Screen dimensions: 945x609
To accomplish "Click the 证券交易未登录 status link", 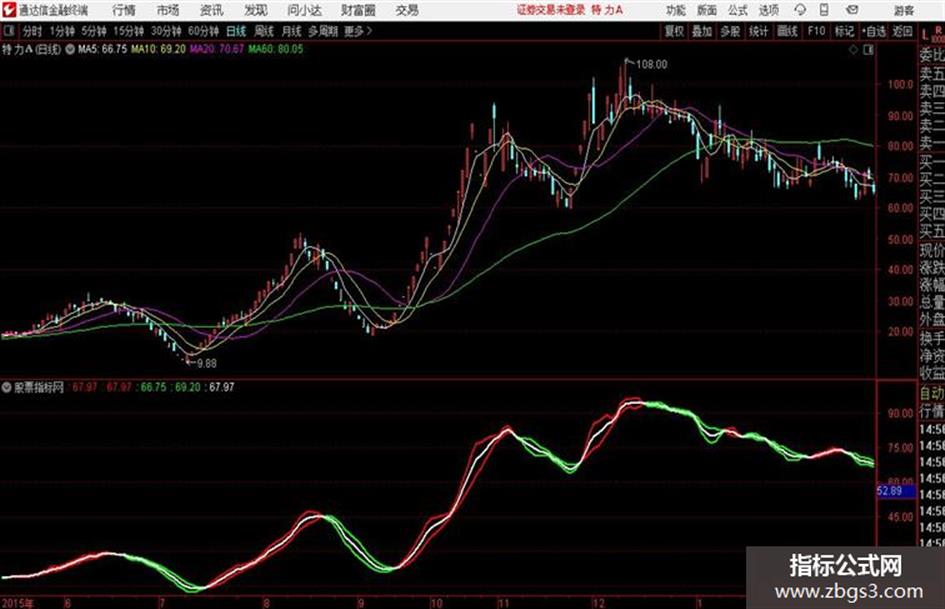I will point(551,10).
